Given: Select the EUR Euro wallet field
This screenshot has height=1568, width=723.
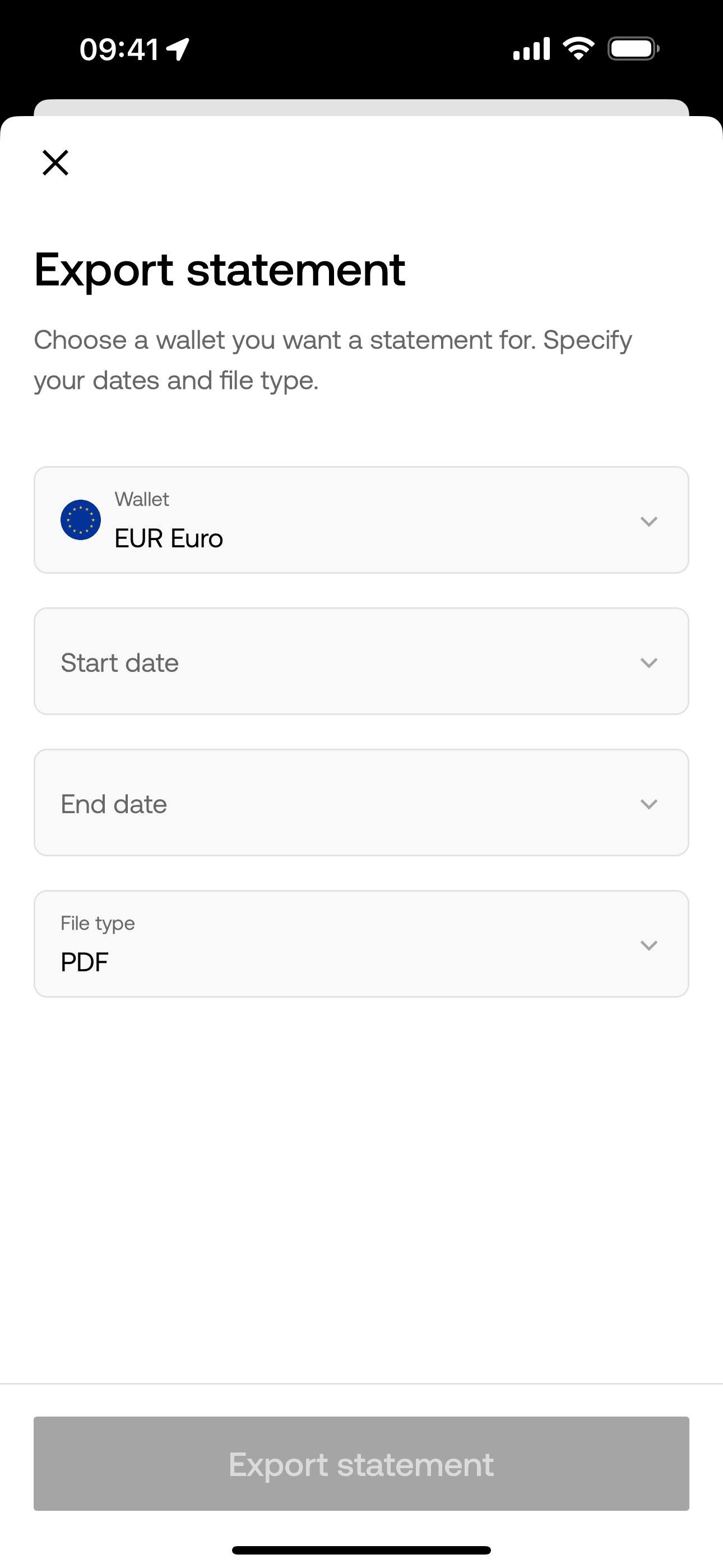Looking at the screenshot, I should pyautogui.click(x=169, y=539).
